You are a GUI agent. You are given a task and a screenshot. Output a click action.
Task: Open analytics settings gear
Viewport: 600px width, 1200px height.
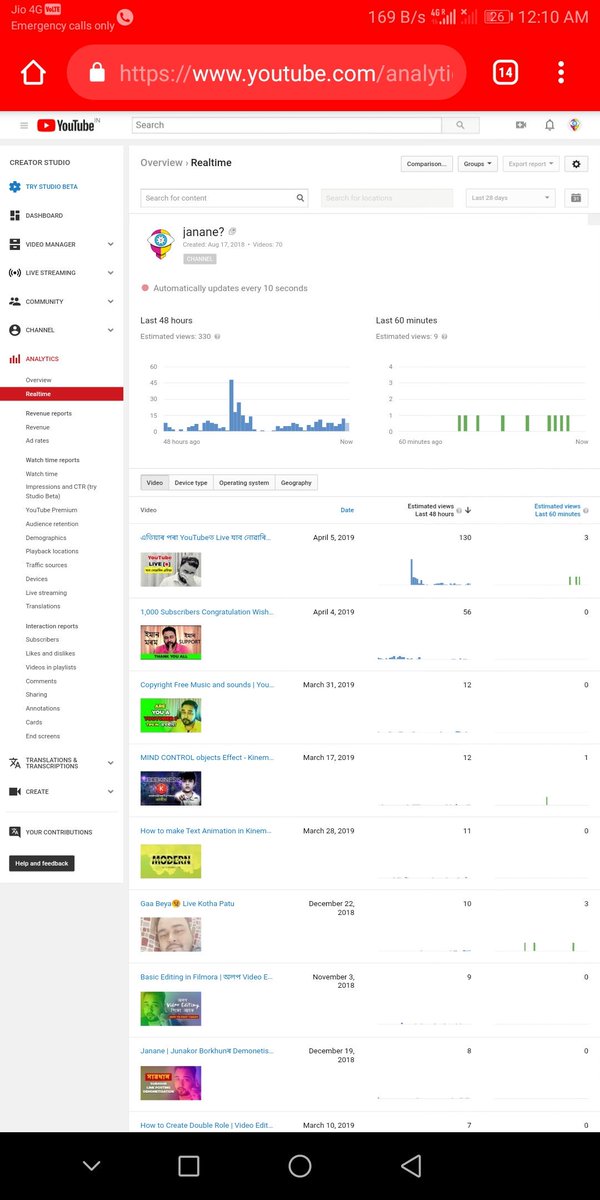pyautogui.click(x=575, y=164)
